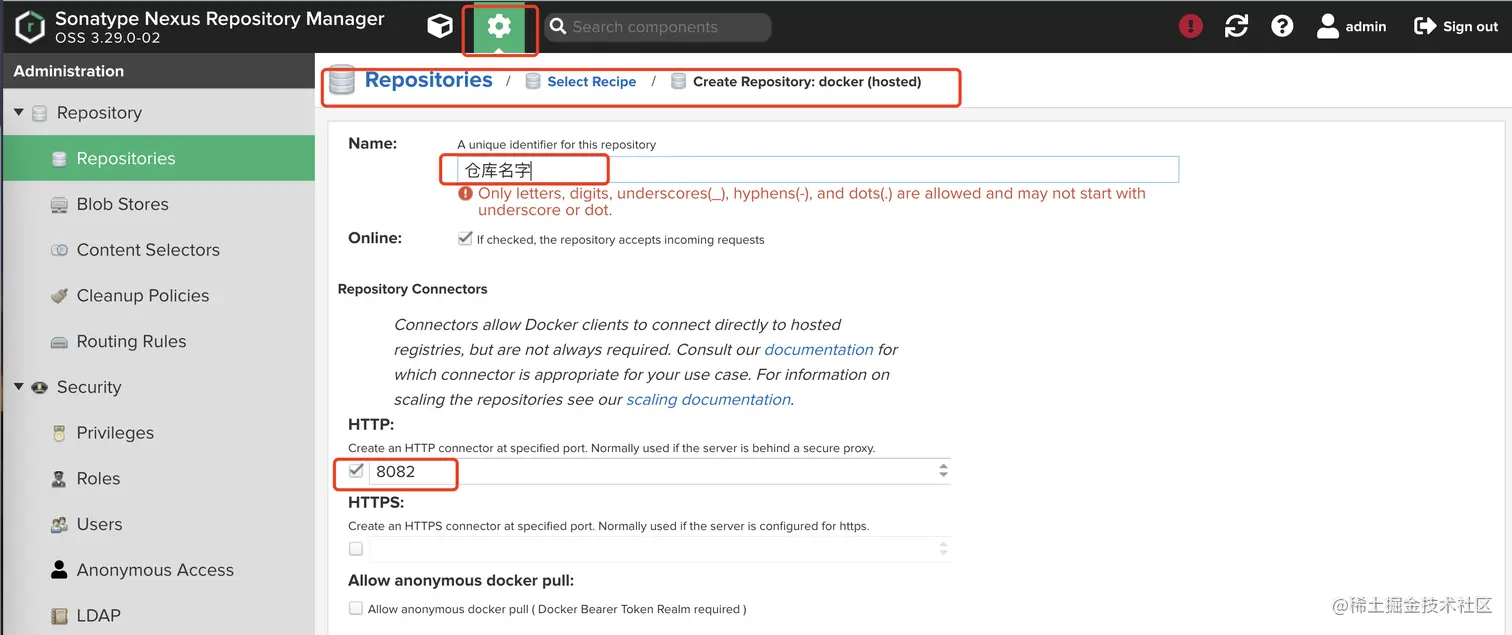
Task: Click the Users icon
Action: coord(59,525)
